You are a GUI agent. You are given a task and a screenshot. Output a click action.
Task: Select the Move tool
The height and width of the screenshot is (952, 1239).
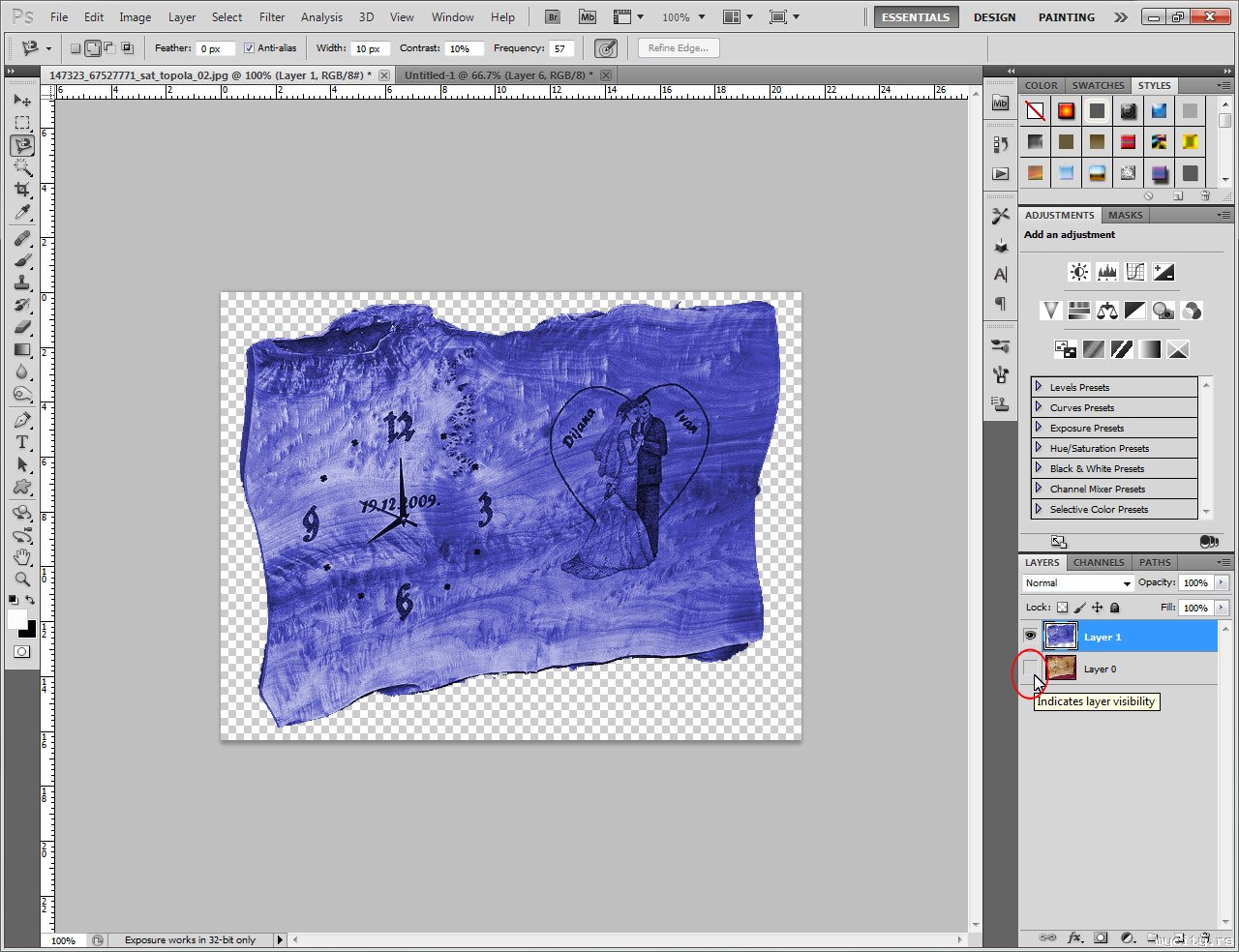(x=22, y=101)
